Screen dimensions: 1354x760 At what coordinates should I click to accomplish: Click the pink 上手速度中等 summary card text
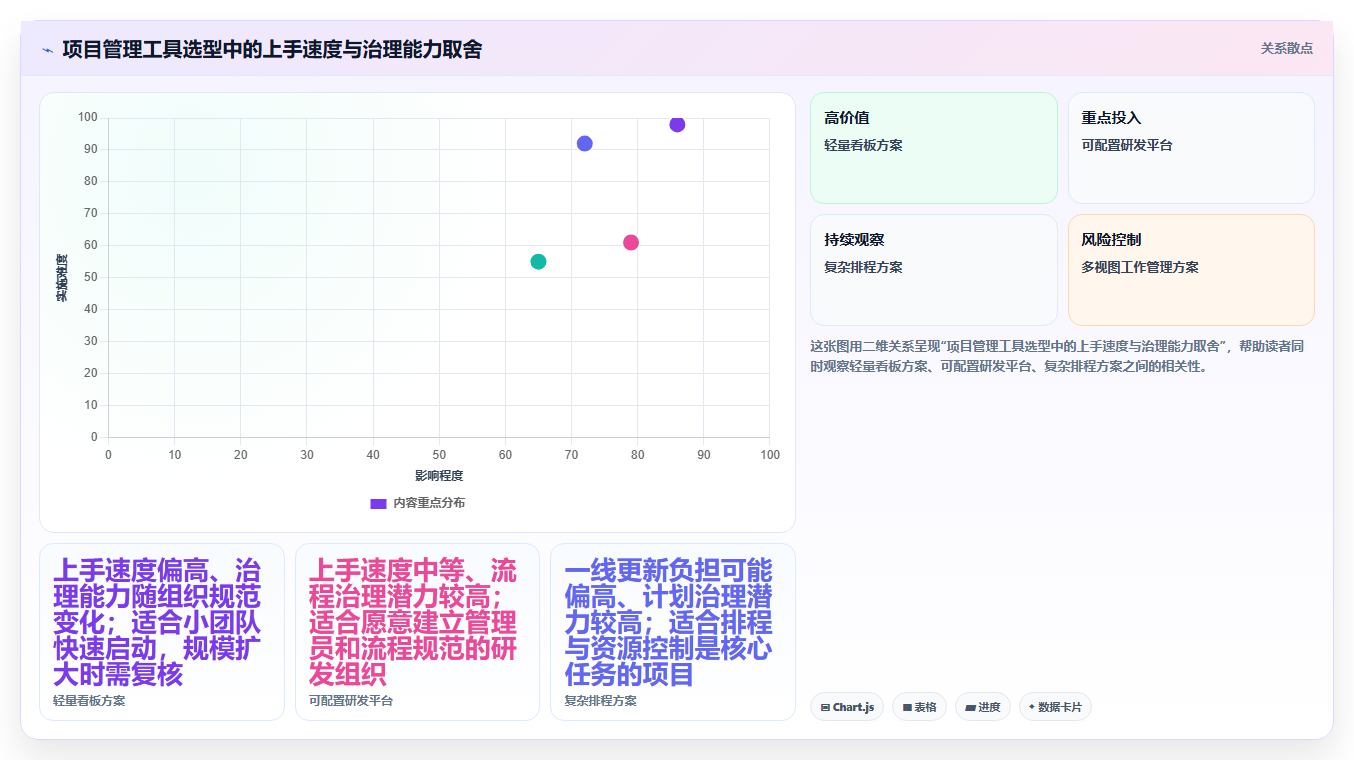click(413, 622)
